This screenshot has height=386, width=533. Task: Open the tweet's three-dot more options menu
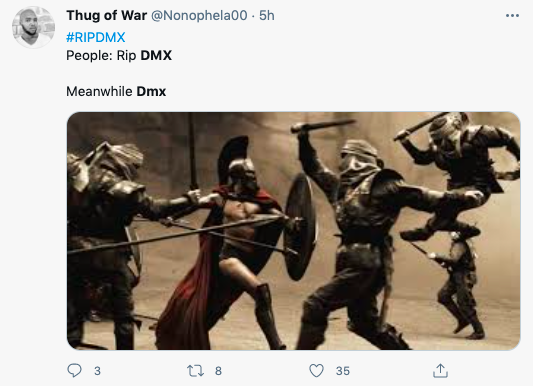click(x=512, y=16)
